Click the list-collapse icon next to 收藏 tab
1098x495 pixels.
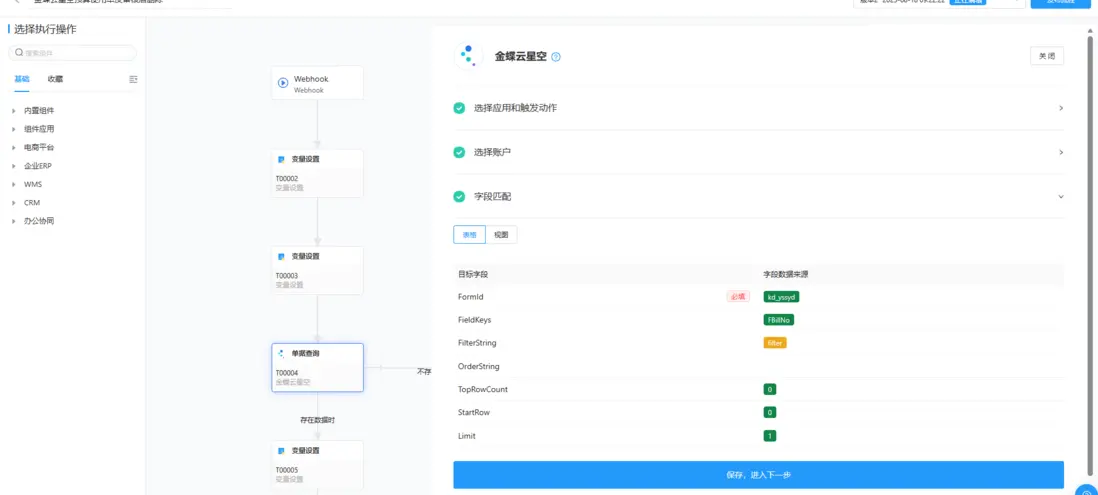pos(133,79)
